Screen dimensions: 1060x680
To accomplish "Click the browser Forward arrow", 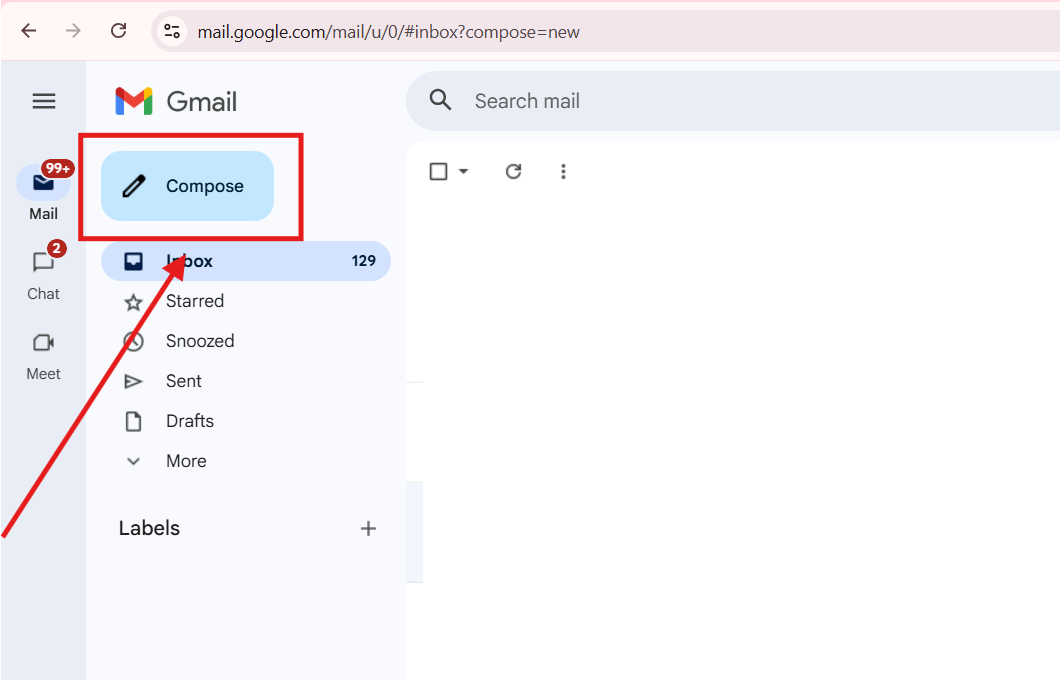I will (73, 30).
